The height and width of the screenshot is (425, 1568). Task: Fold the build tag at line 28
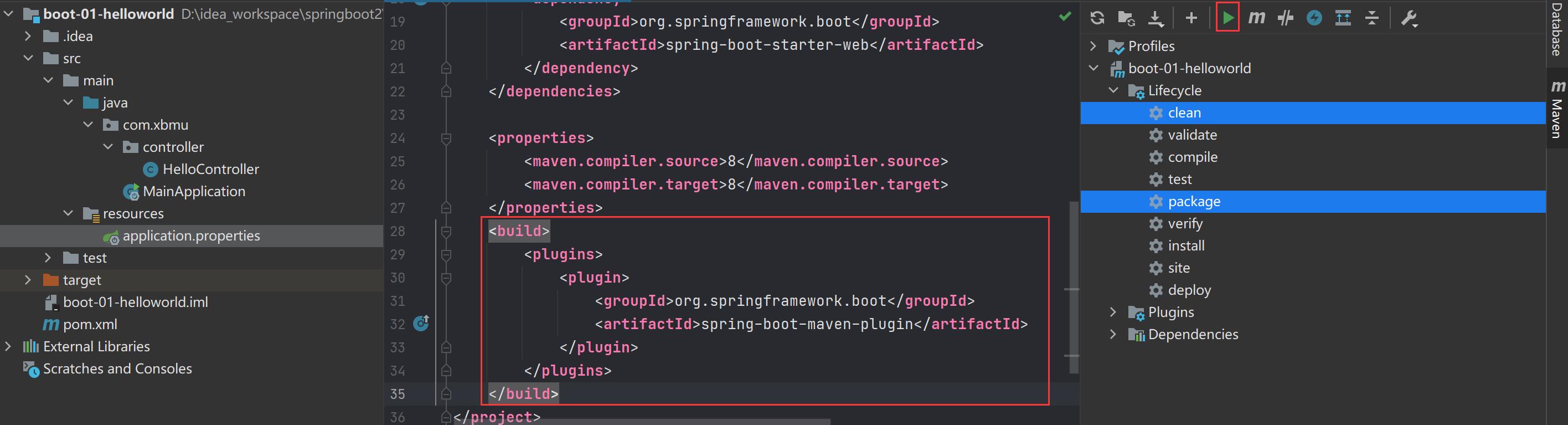[446, 232]
